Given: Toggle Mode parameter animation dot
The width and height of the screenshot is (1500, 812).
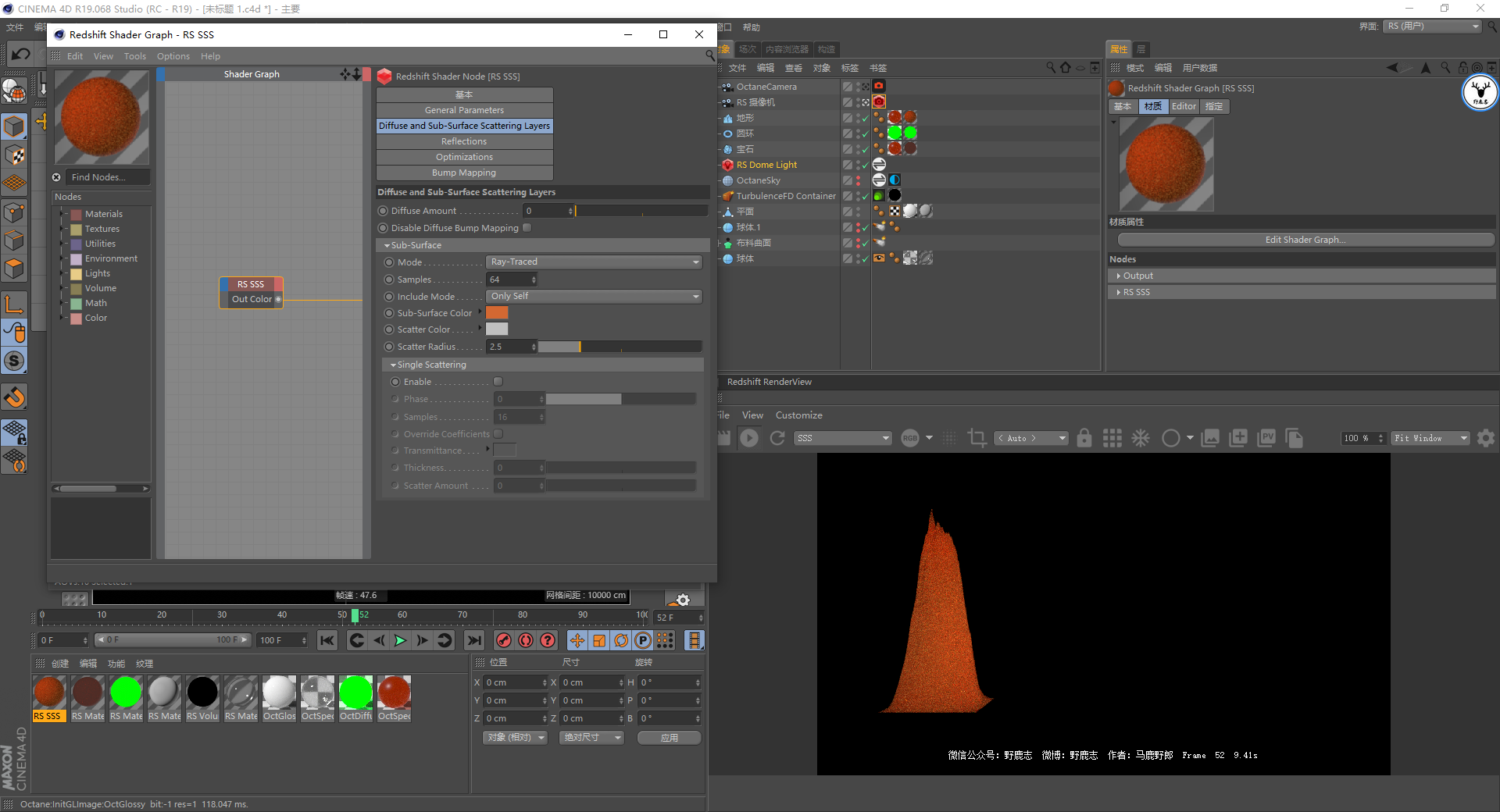Looking at the screenshot, I should [389, 262].
